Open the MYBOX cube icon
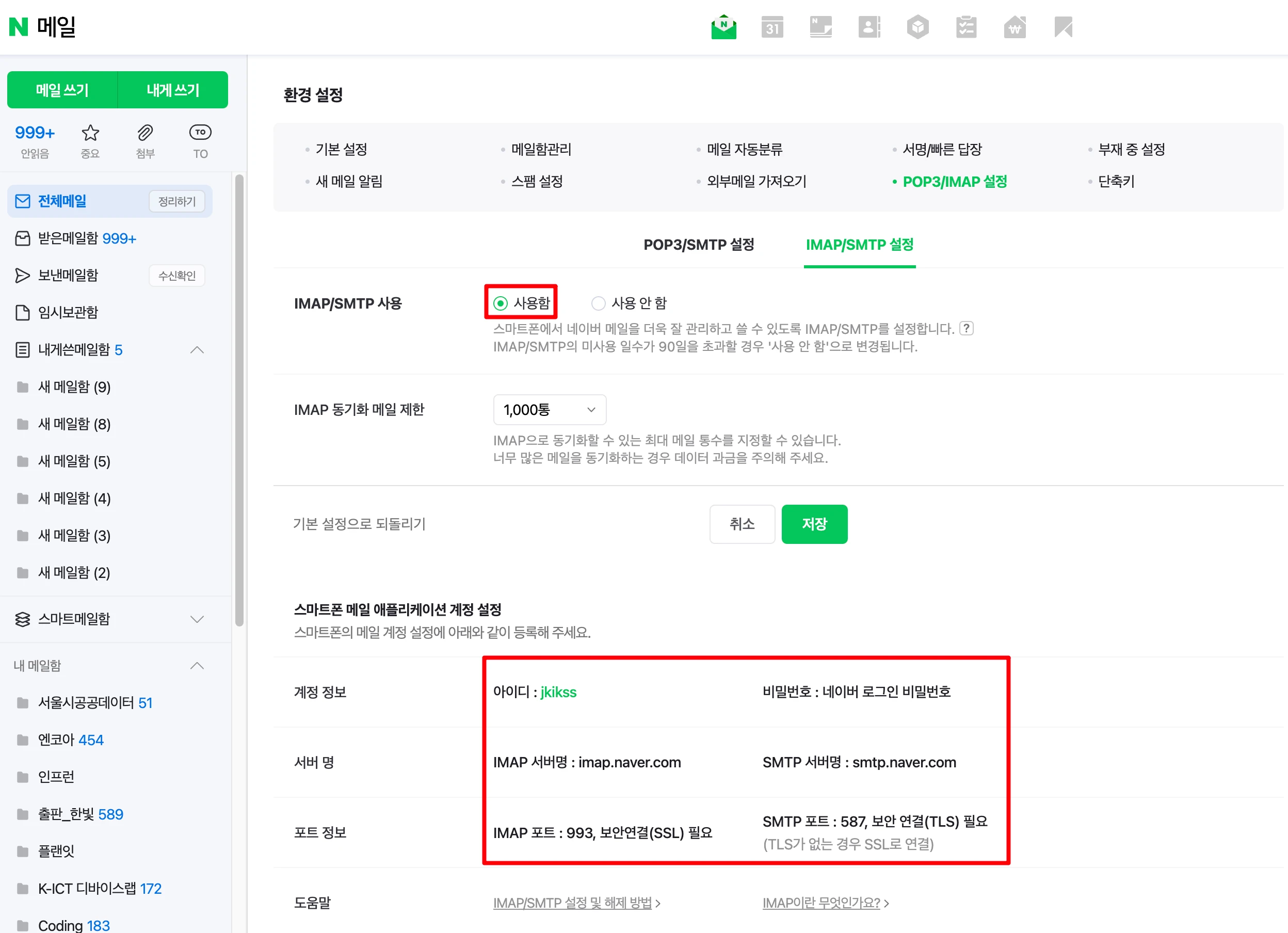Image resolution: width=1288 pixels, height=933 pixels. click(x=917, y=27)
